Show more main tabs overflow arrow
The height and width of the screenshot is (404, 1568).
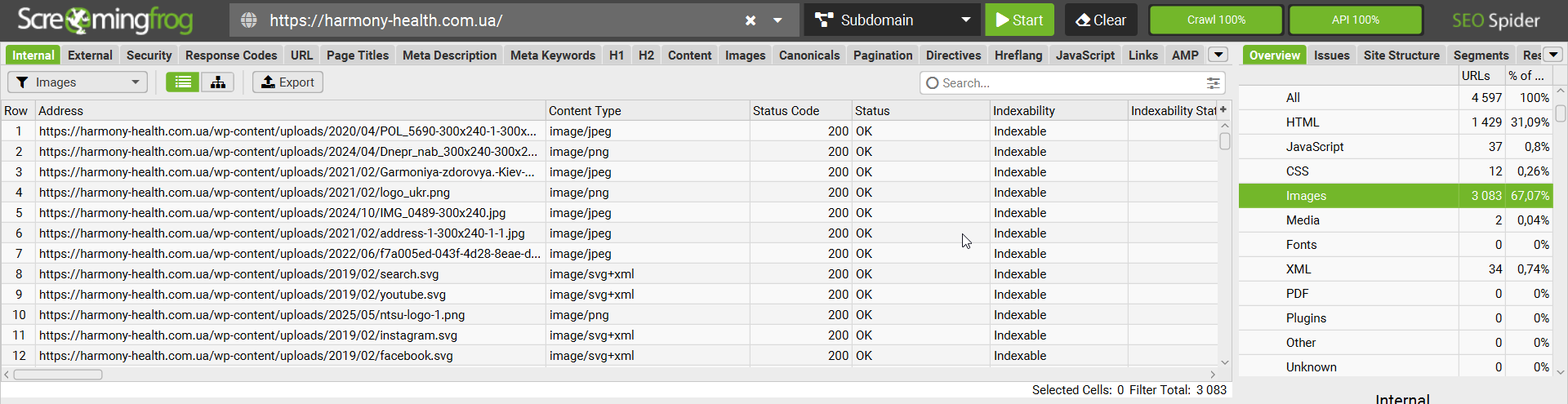click(x=1218, y=55)
